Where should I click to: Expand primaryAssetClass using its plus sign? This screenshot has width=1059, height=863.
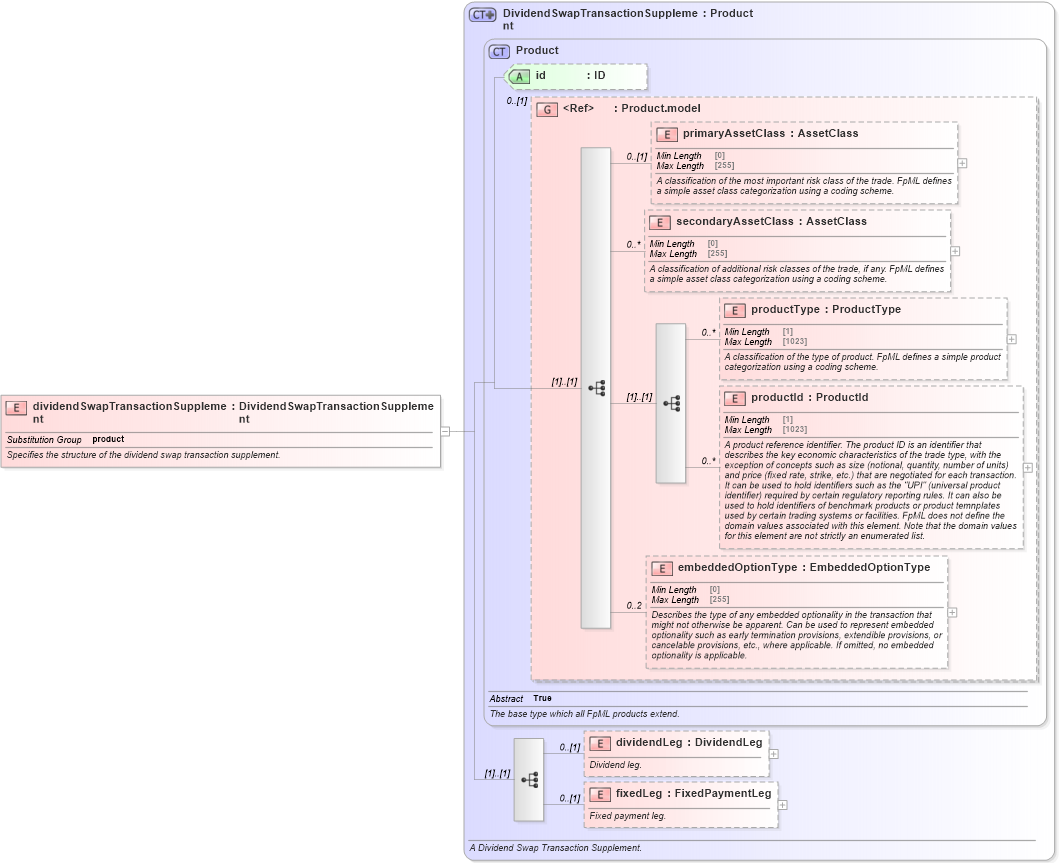click(x=960, y=161)
